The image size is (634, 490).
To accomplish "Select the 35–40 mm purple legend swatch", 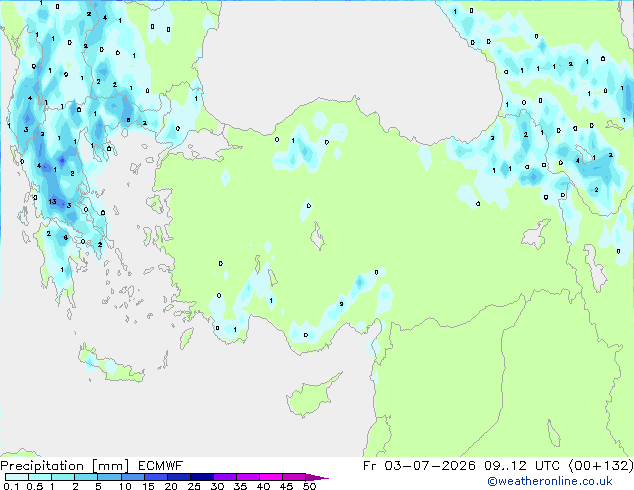I will pyautogui.click(x=247, y=477).
